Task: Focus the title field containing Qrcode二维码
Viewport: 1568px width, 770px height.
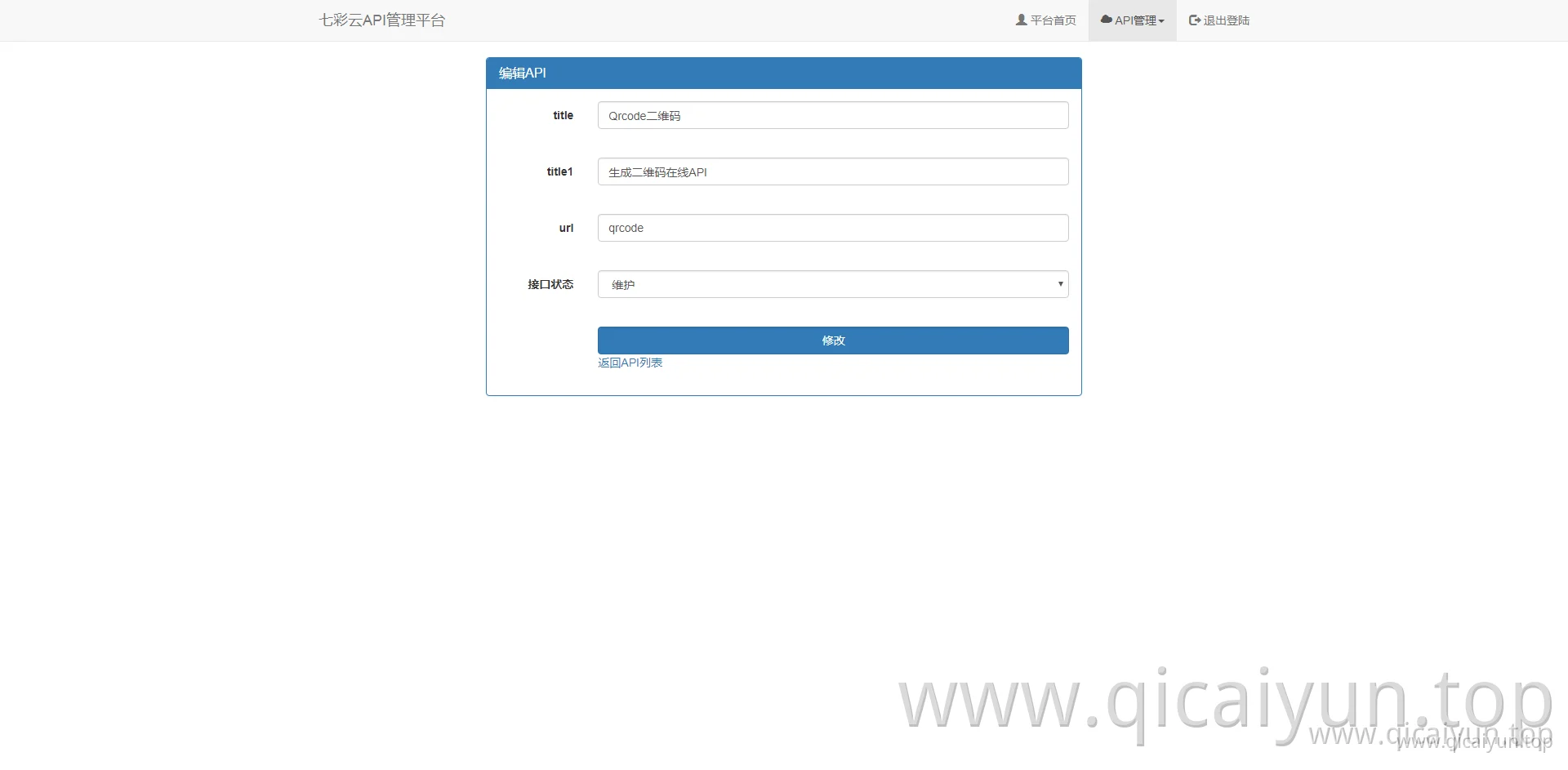Action: 833,115
